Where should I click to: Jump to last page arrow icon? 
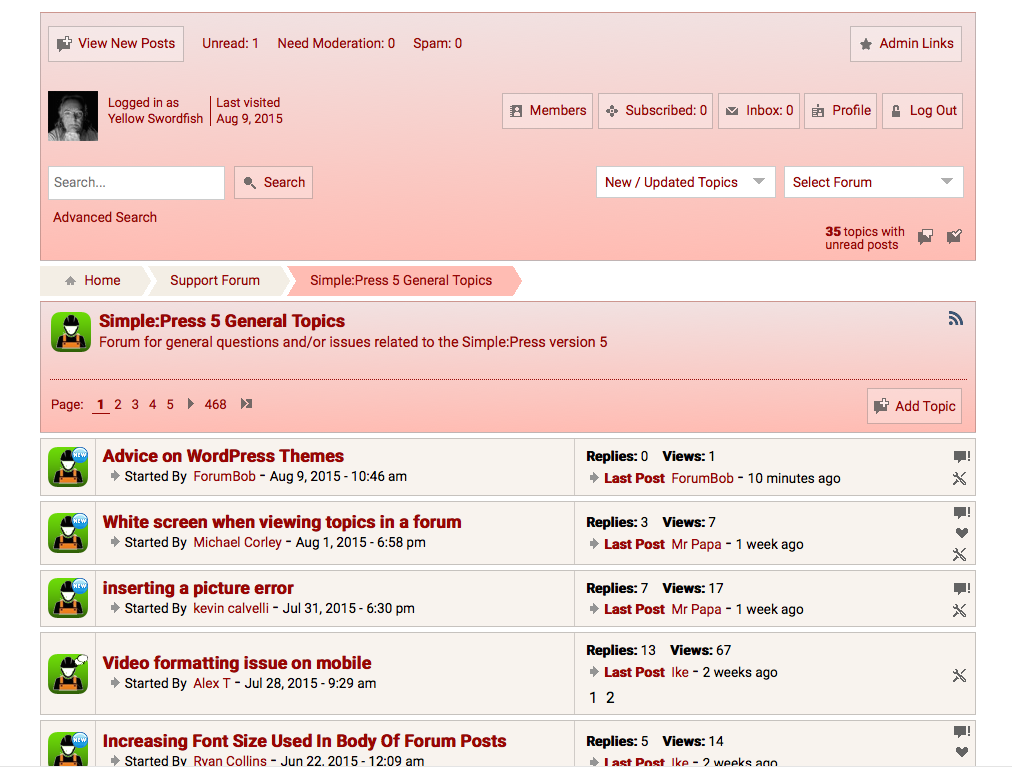[246, 404]
